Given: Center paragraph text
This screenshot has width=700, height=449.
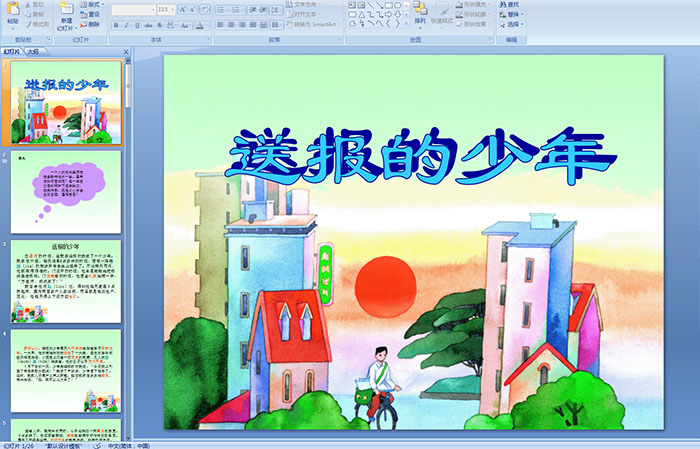Looking at the screenshot, I should pyautogui.click(x=231, y=25).
